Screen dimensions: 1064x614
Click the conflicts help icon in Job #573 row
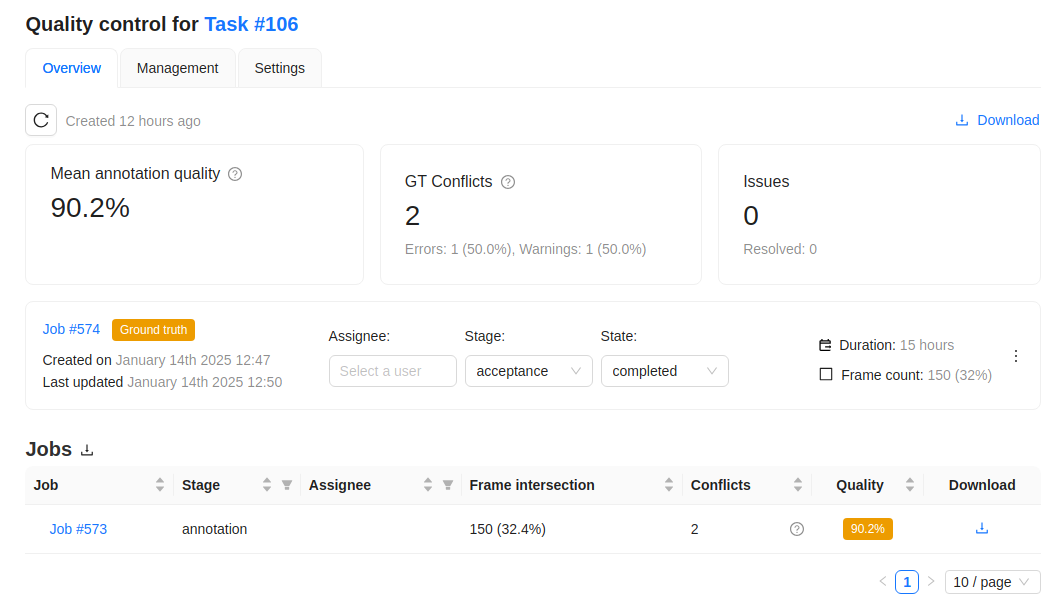point(797,529)
